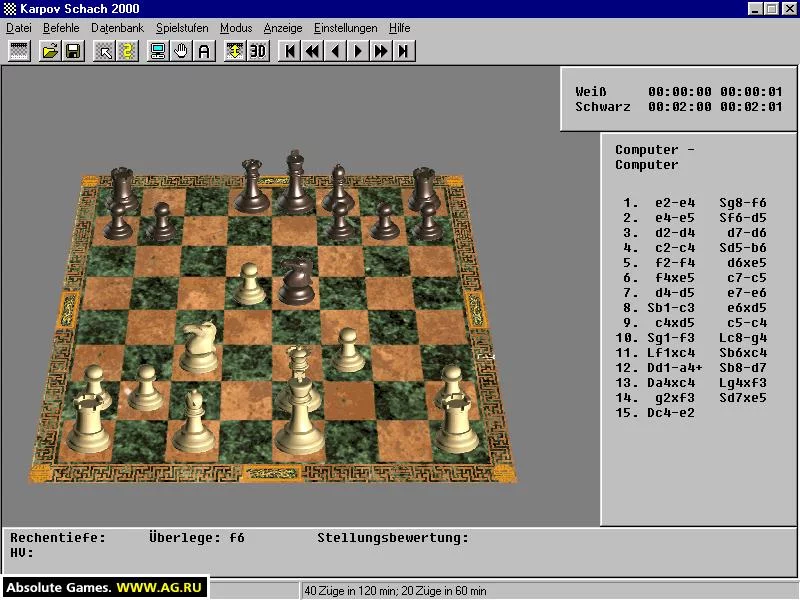Select the white knight on c3
The width and height of the screenshot is (800, 600).
click(x=199, y=348)
